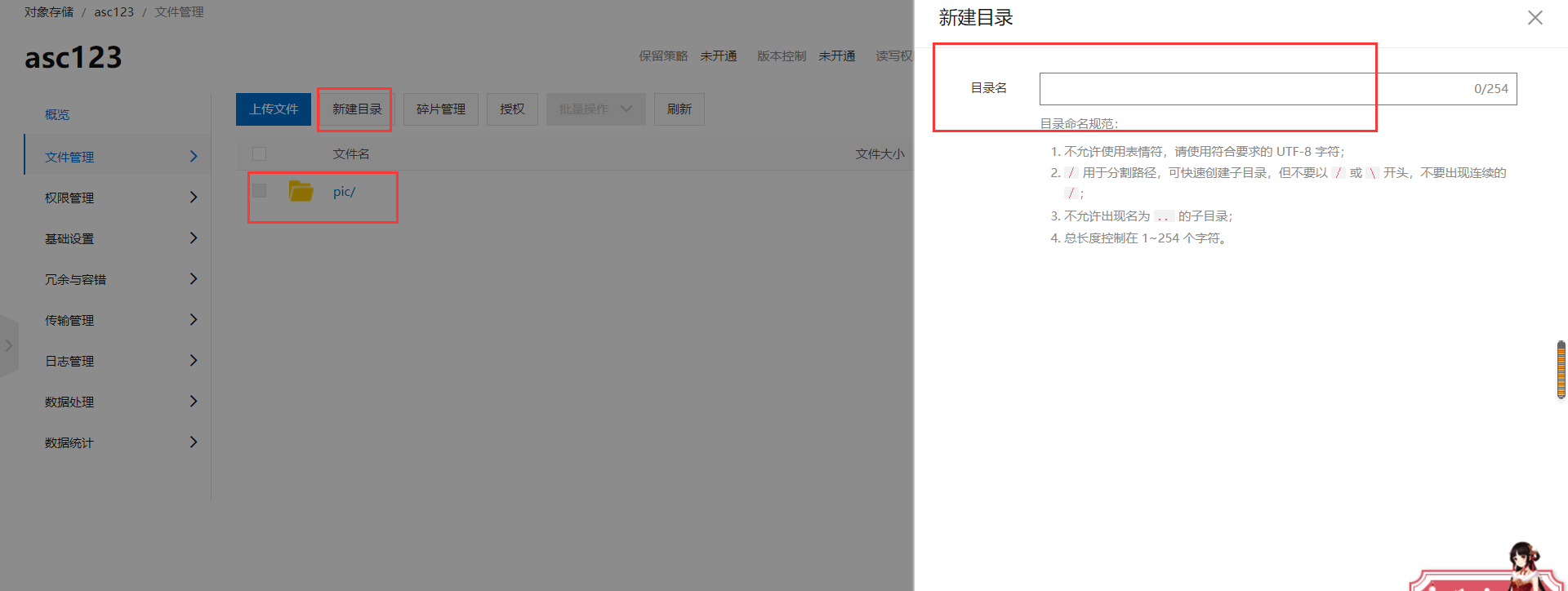Image resolution: width=1568 pixels, height=591 pixels.
Task: Open 碎片管理
Action: 441,109
